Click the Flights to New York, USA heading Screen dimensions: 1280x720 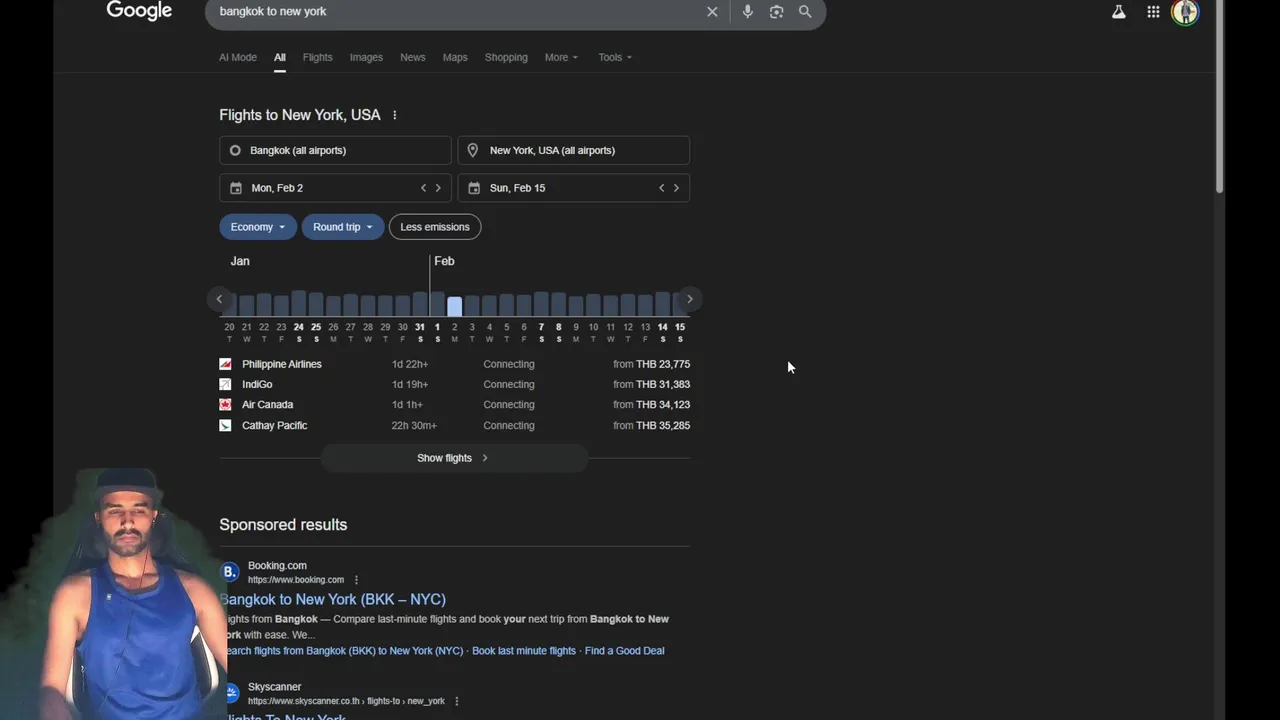[x=300, y=115]
